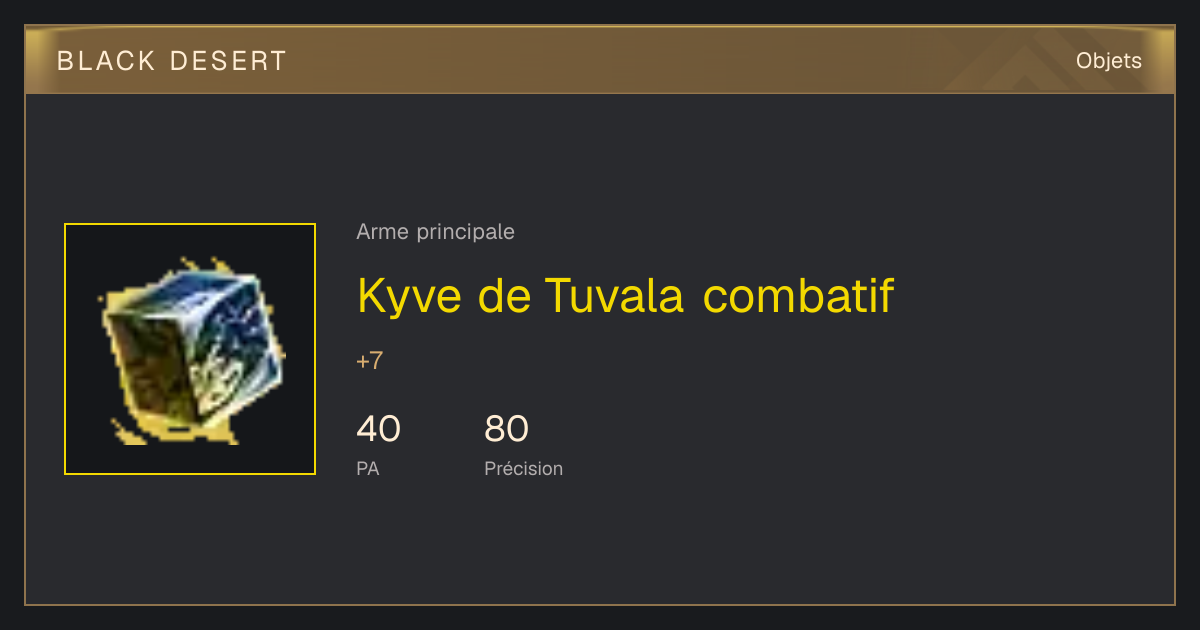Viewport: 1200px width, 630px height.
Task: Click the BLACK DESERT header title
Action: tap(172, 61)
